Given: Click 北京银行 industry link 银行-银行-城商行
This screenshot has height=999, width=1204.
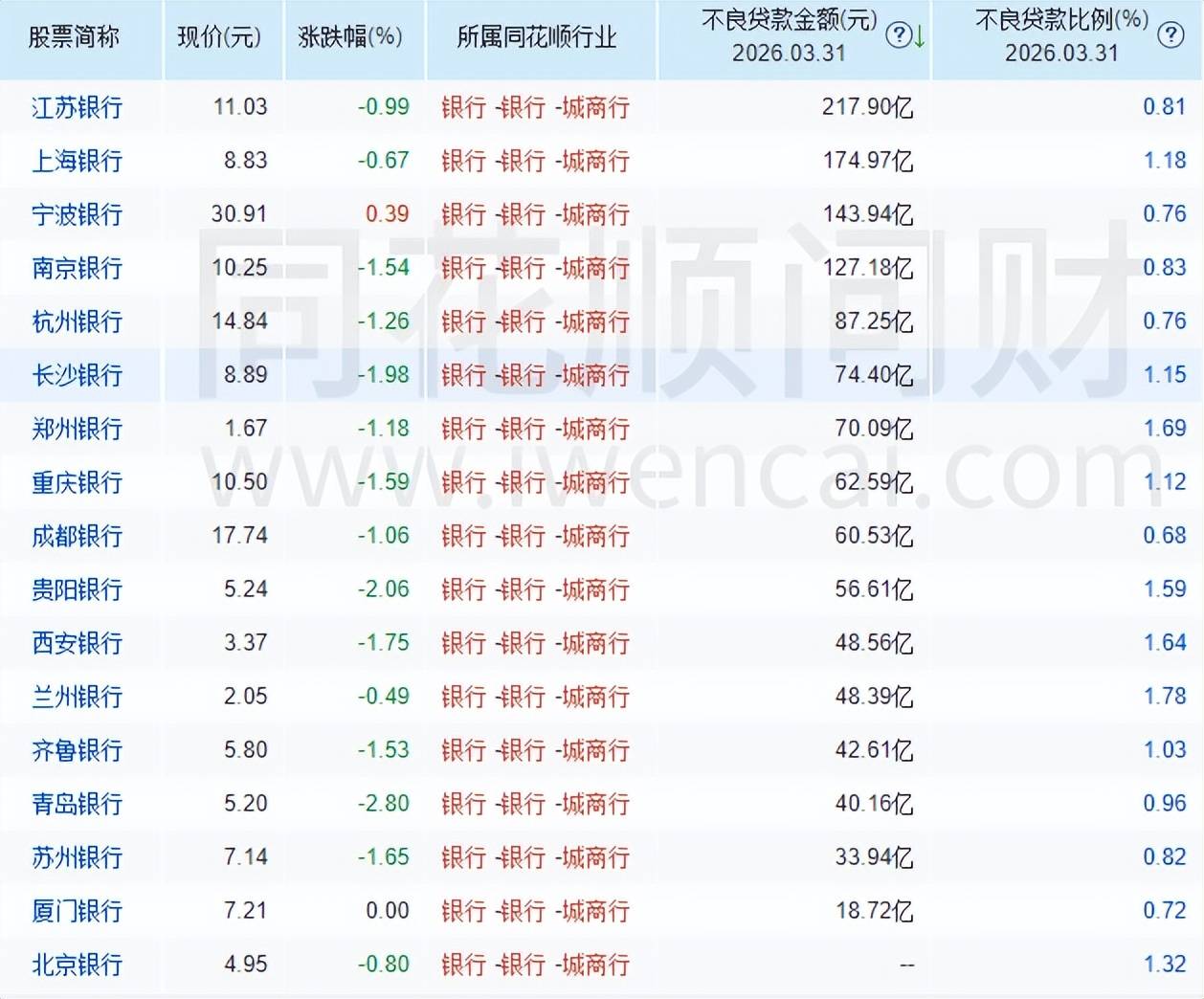Looking at the screenshot, I should point(536,965).
